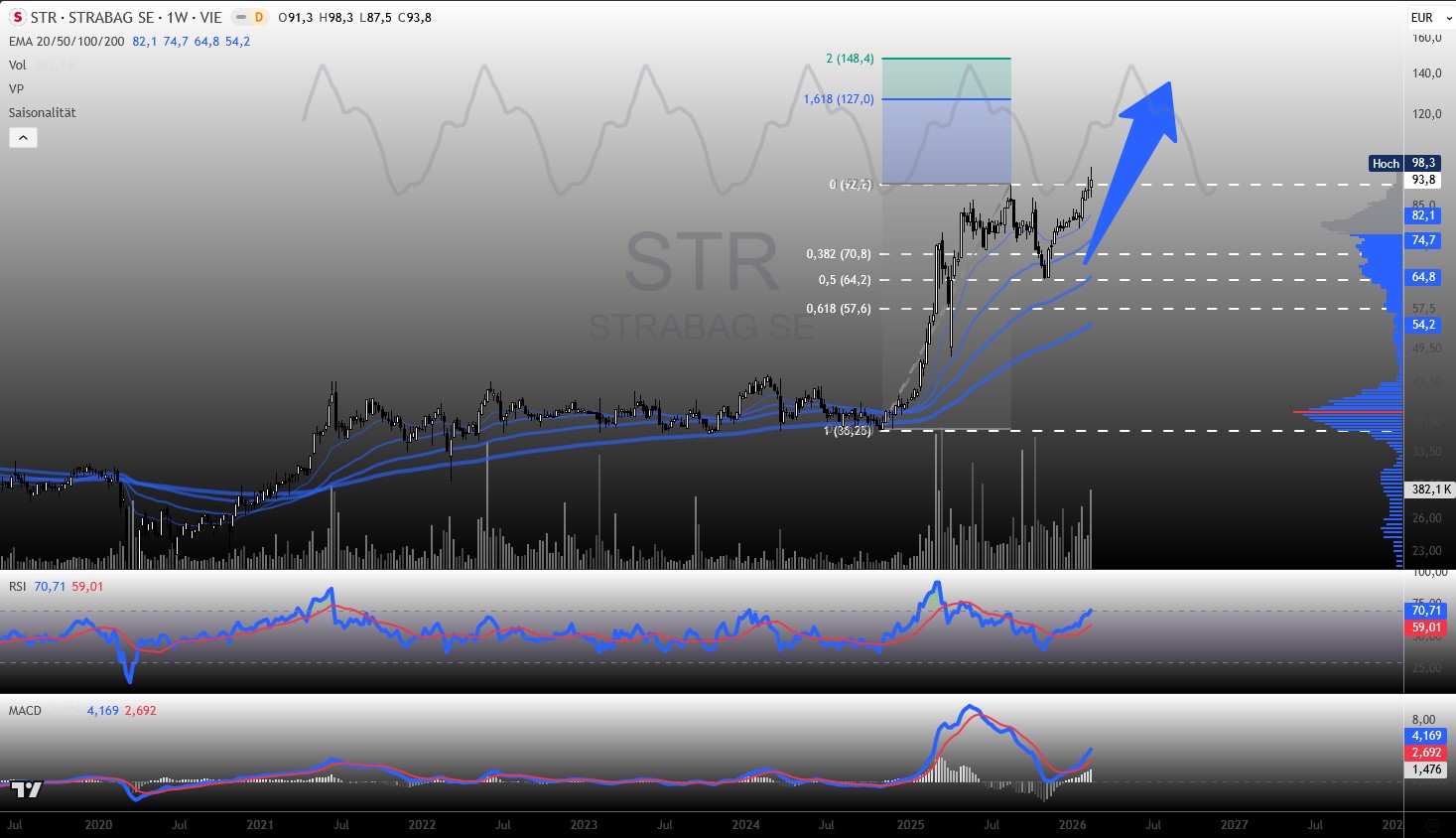
Task: Click the 2025 label on time axis
Action: pos(910,825)
